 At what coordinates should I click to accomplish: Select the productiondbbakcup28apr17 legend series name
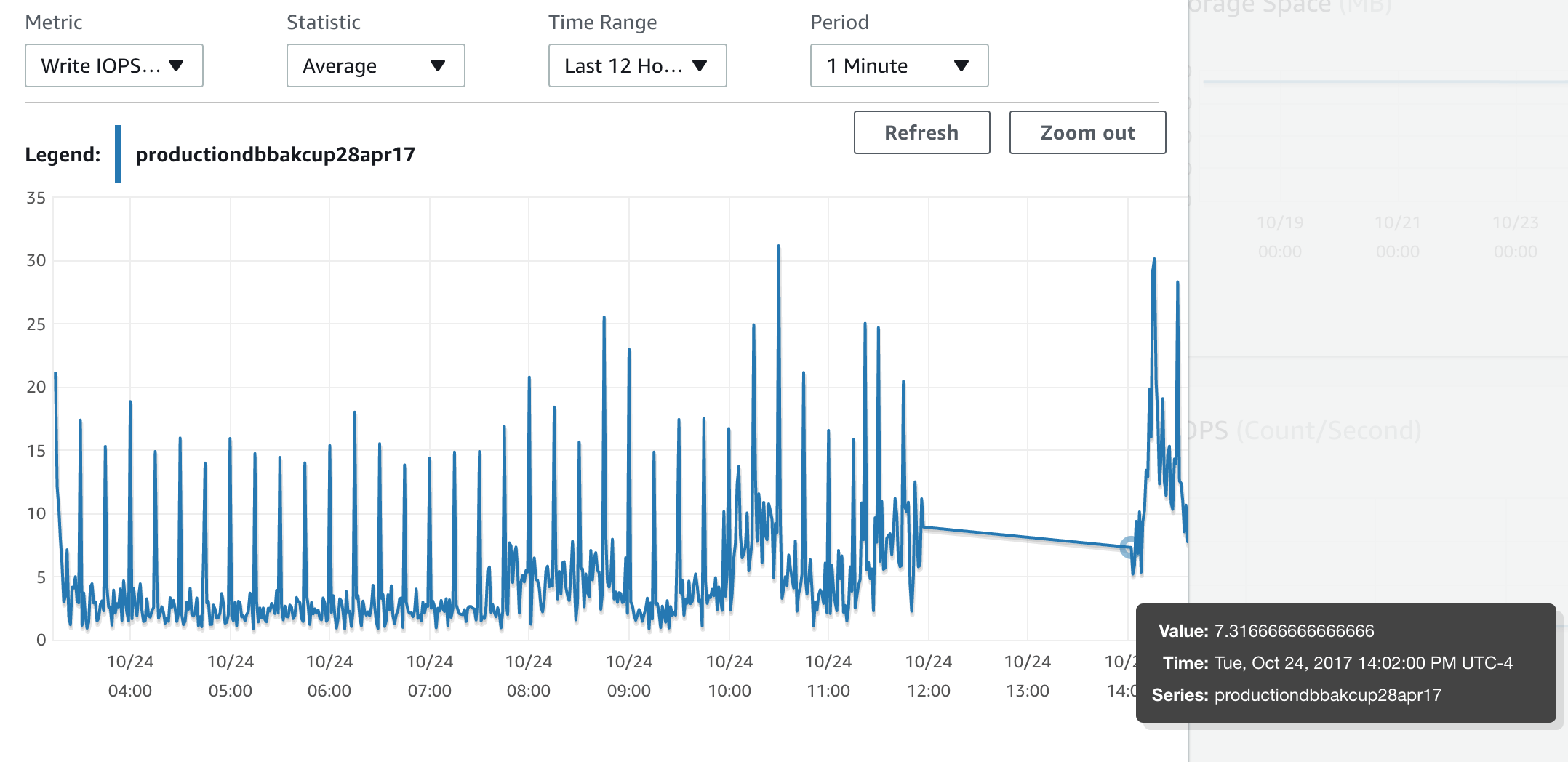coord(275,154)
